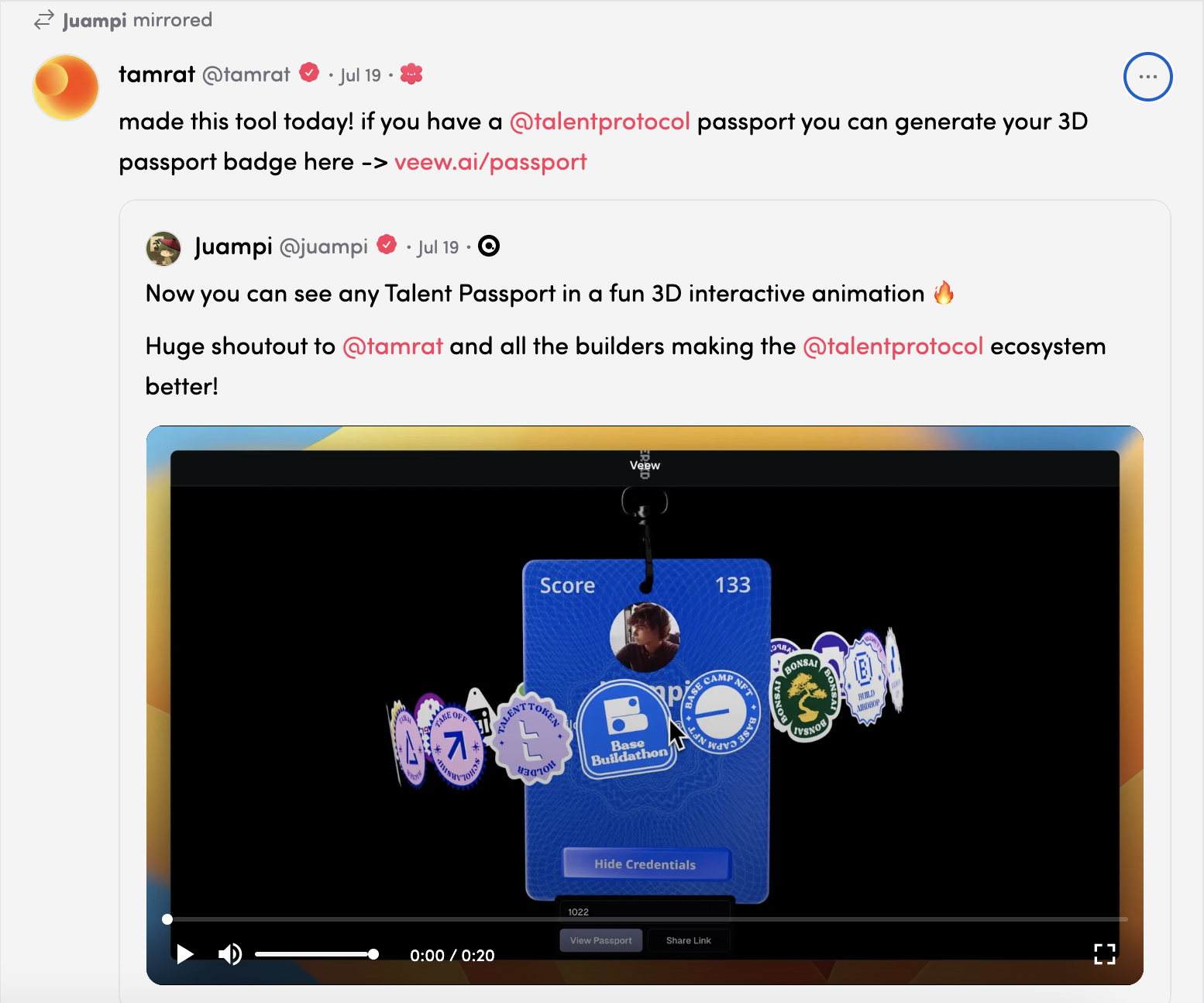Viewport: 1204px width, 1003px height.
Task: Click tamrat's red verified badge
Action: click(309, 72)
